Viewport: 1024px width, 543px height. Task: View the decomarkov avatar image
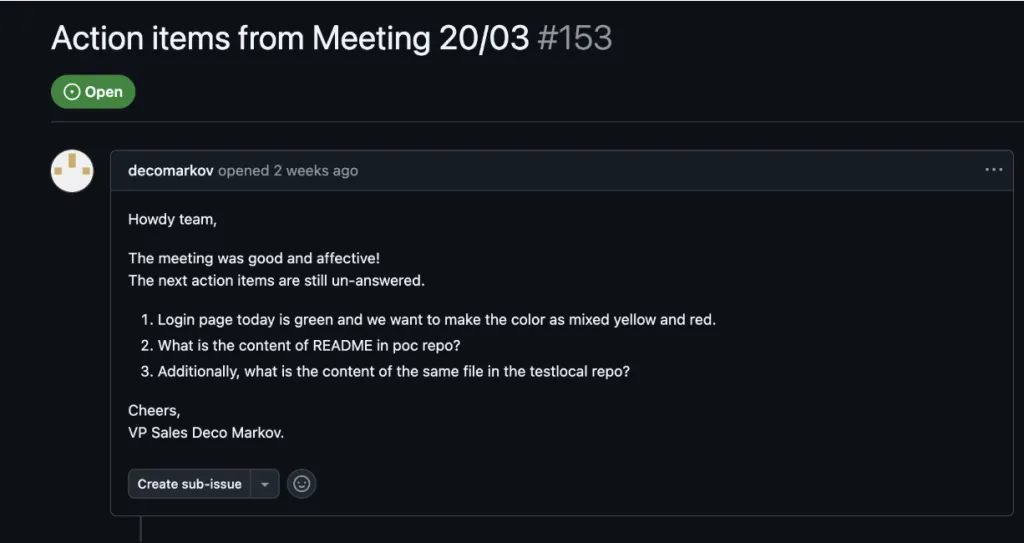tap(72, 171)
